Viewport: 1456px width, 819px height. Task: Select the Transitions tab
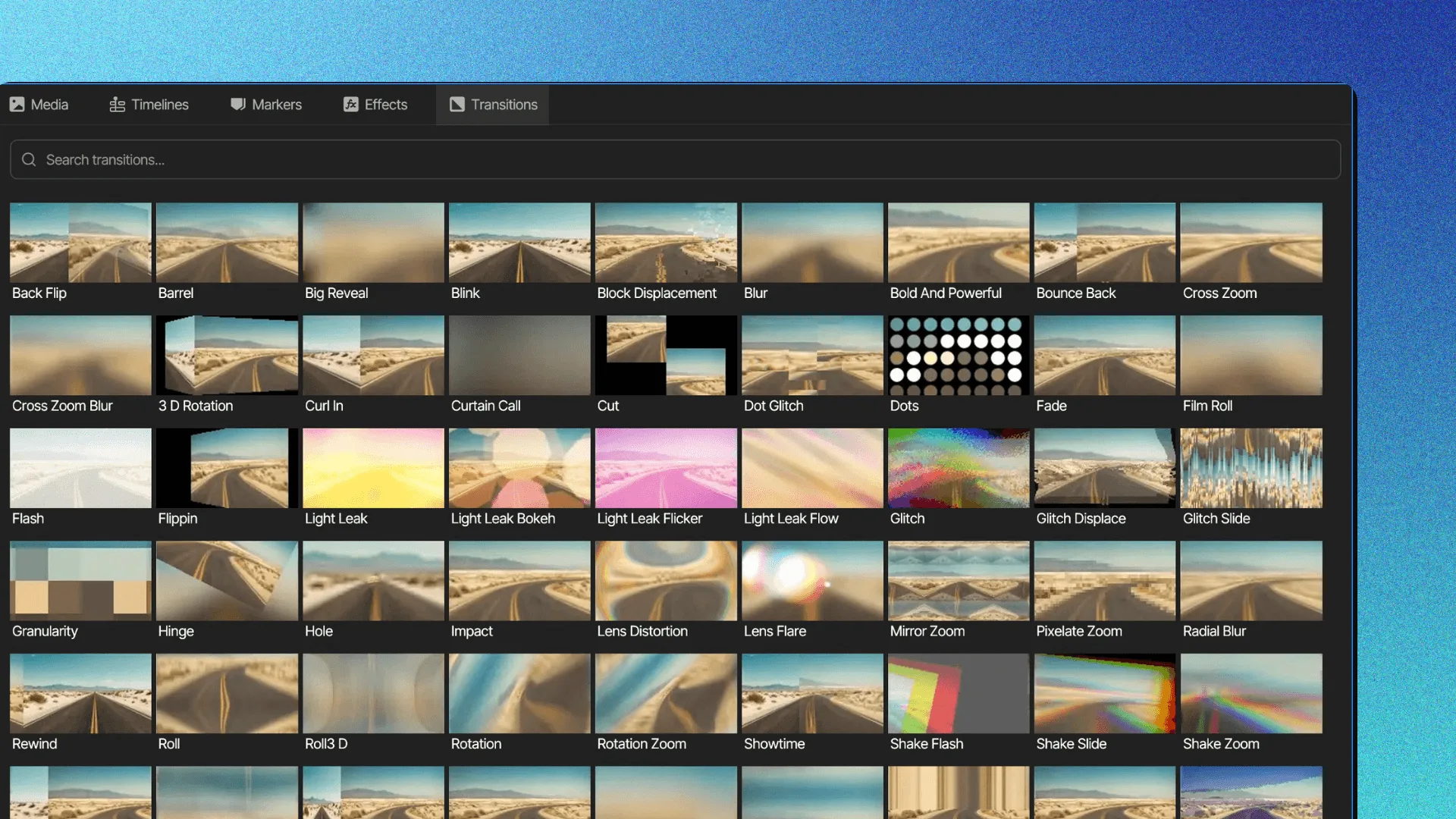(x=493, y=105)
